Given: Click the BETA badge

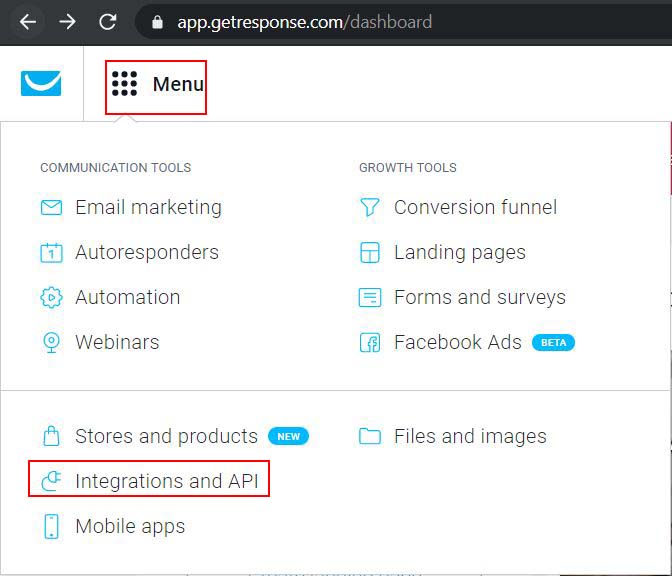Looking at the screenshot, I should [553, 342].
